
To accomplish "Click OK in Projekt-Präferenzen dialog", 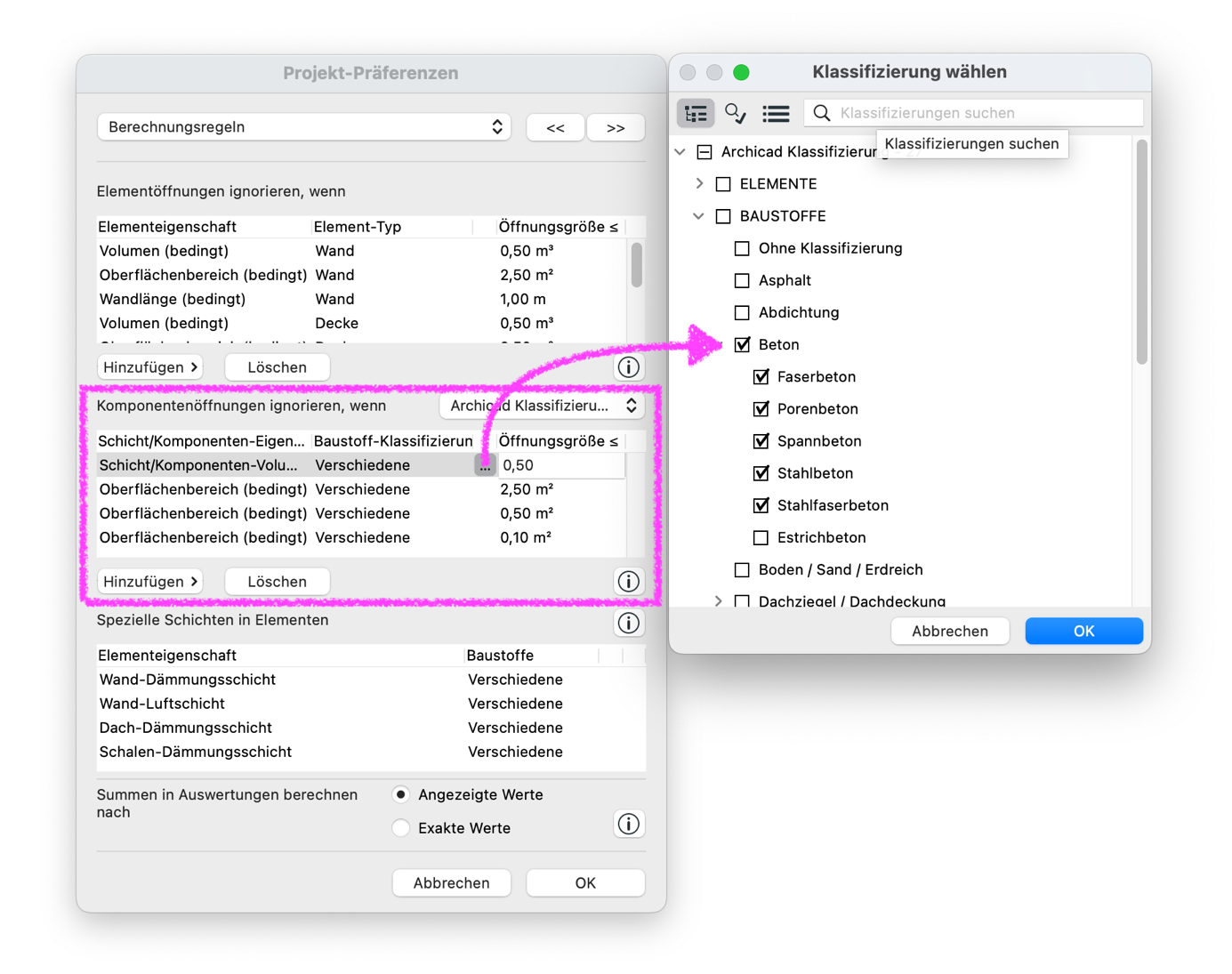I will tap(585, 882).
